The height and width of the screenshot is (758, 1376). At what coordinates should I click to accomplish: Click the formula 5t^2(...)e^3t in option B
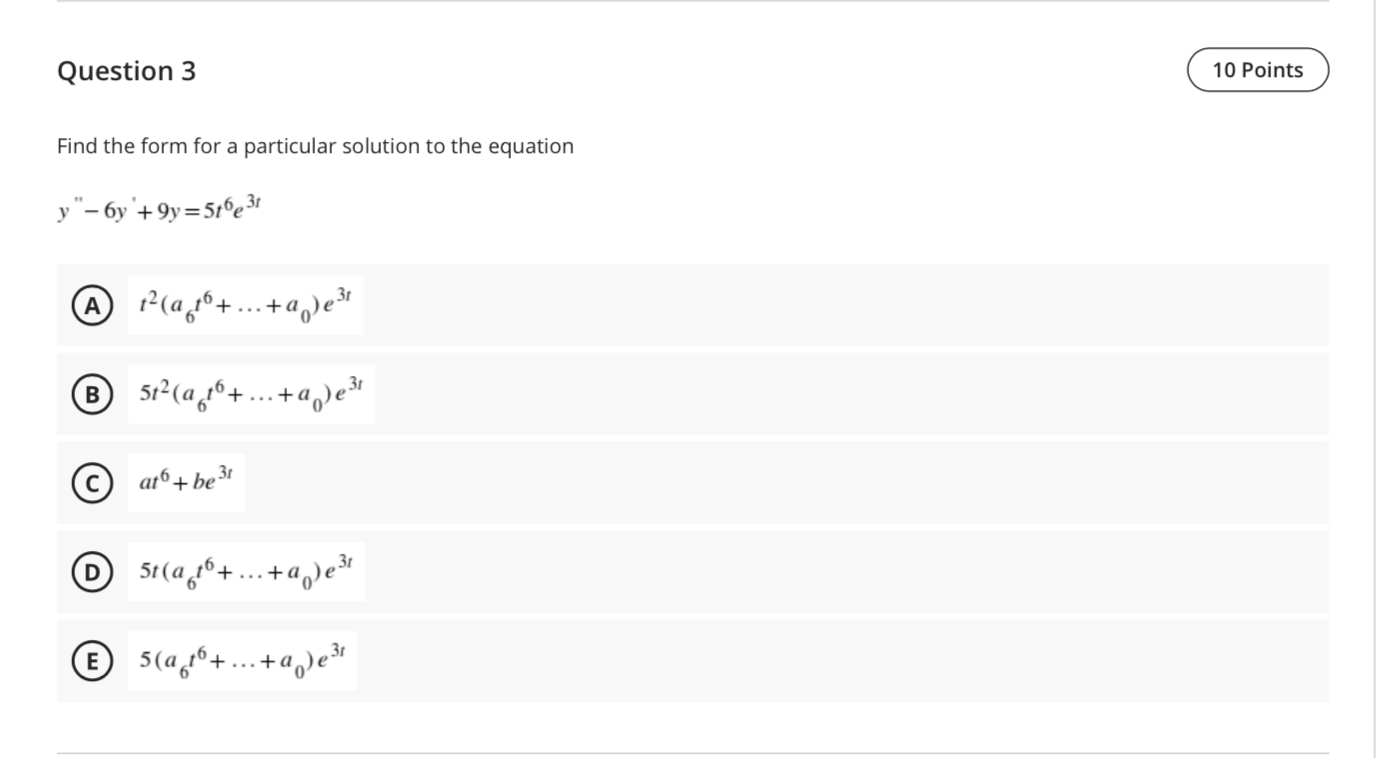click(x=250, y=394)
